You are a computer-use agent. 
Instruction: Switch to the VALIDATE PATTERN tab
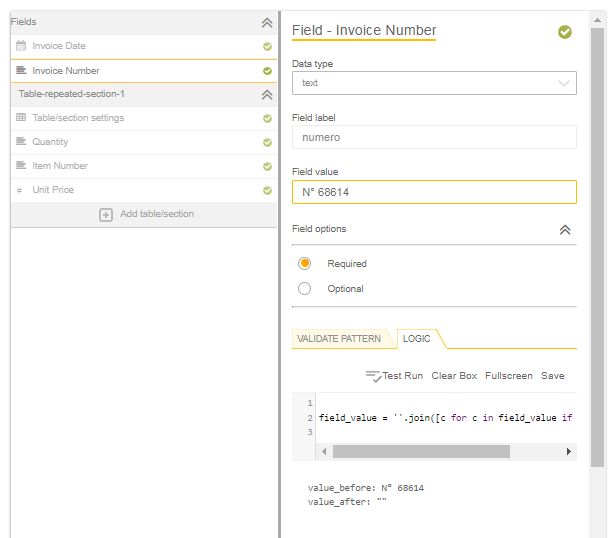point(339,339)
